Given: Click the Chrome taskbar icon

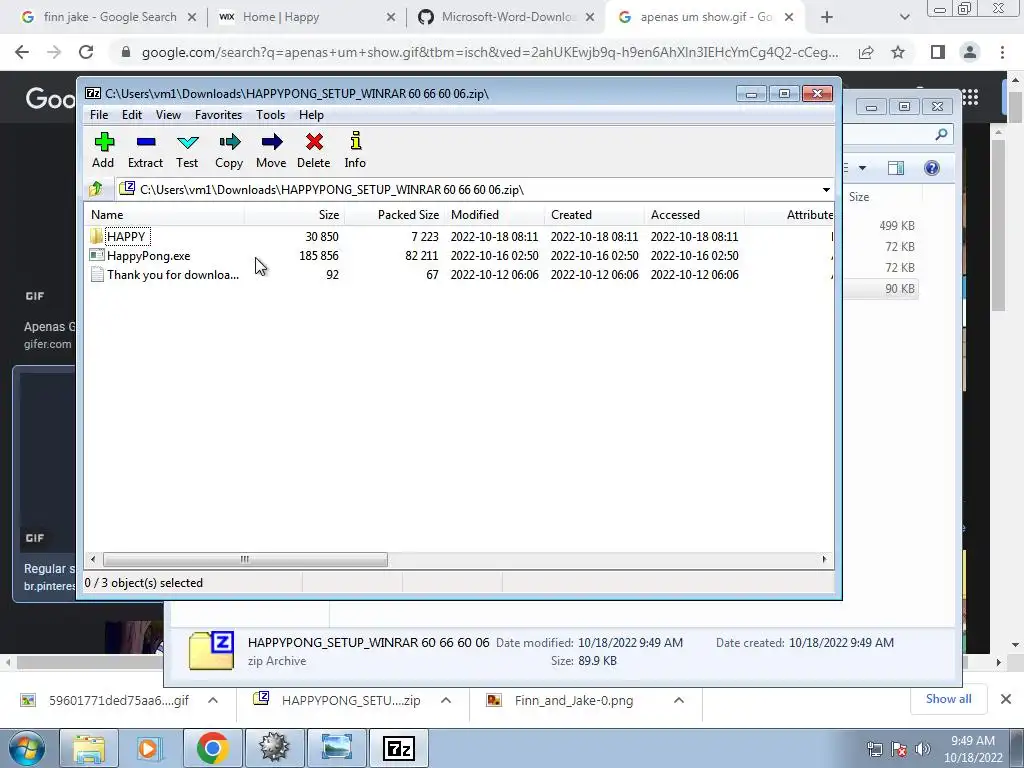Looking at the screenshot, I should (212, 748).
